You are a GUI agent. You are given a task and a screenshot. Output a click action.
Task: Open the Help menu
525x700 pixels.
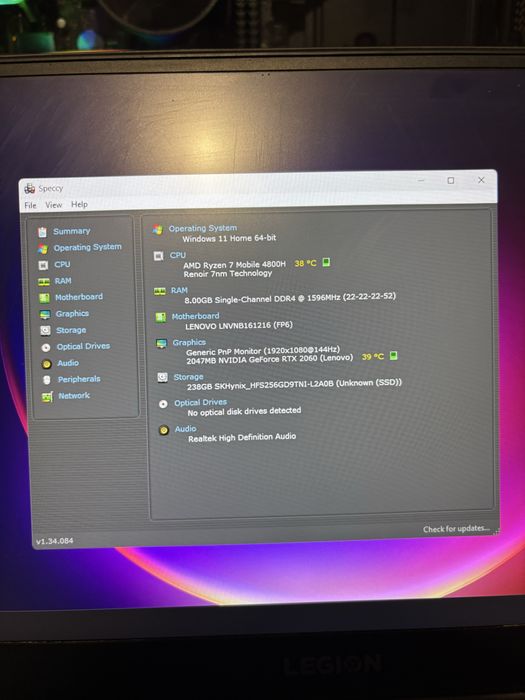pyautogui.click(x=79, y=204)
